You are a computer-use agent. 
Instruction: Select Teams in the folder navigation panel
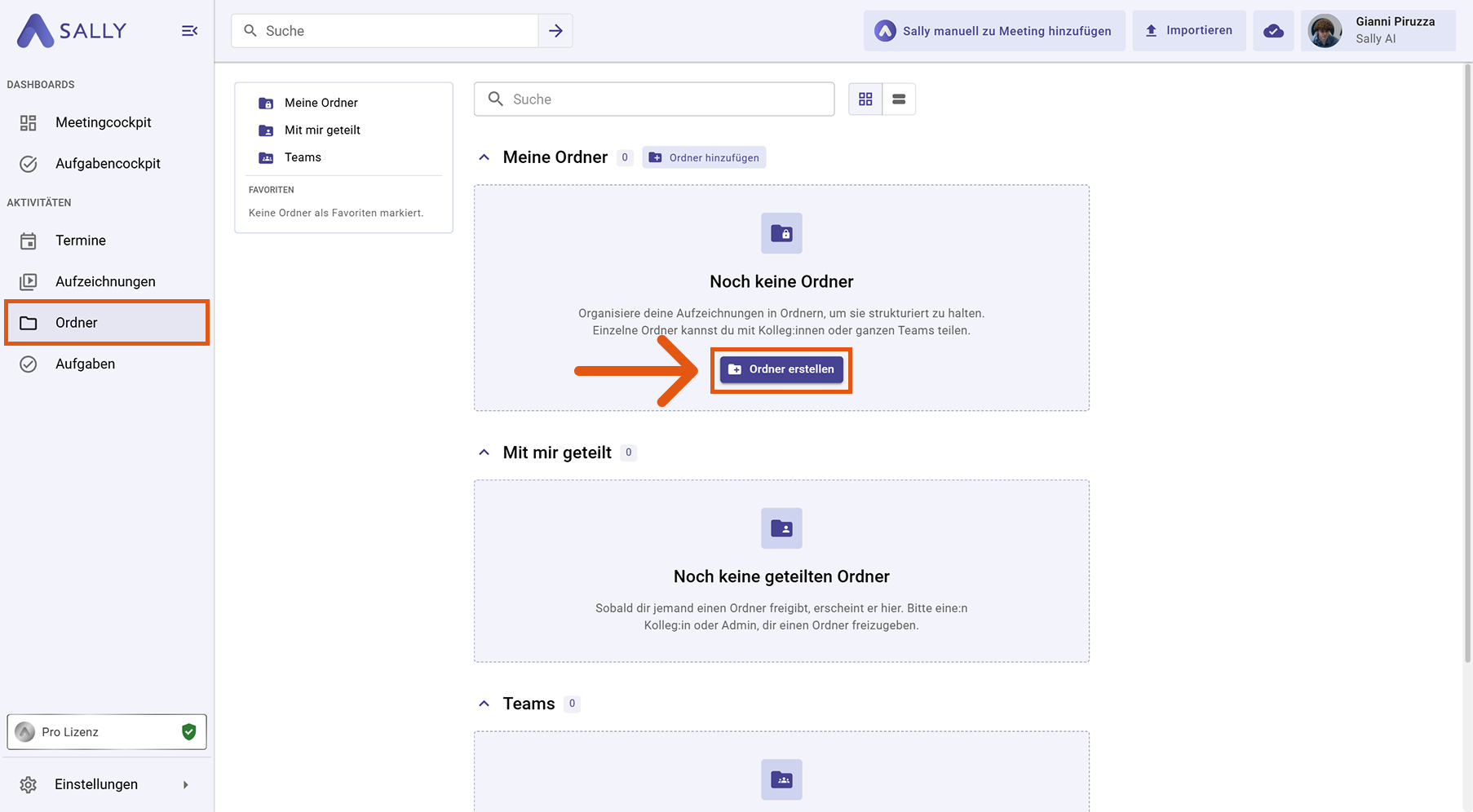tap(303, 157)
